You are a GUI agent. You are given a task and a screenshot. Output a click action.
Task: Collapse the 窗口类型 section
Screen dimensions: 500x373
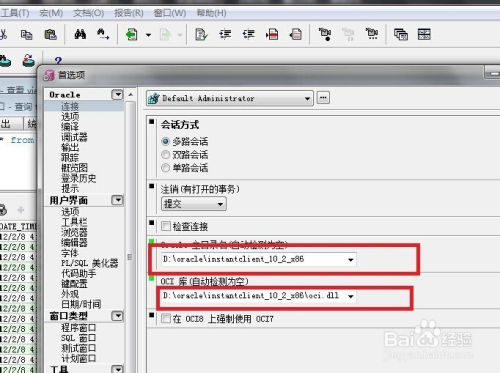(117, 316)
